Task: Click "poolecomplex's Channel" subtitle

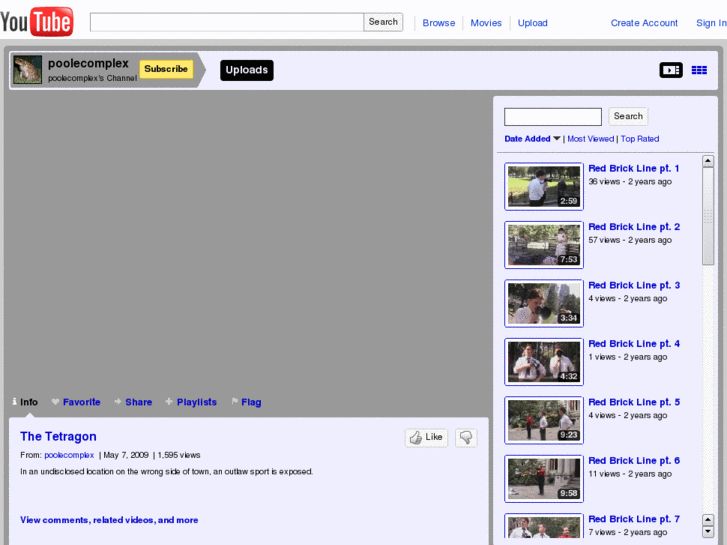Action: click(92, 78)
